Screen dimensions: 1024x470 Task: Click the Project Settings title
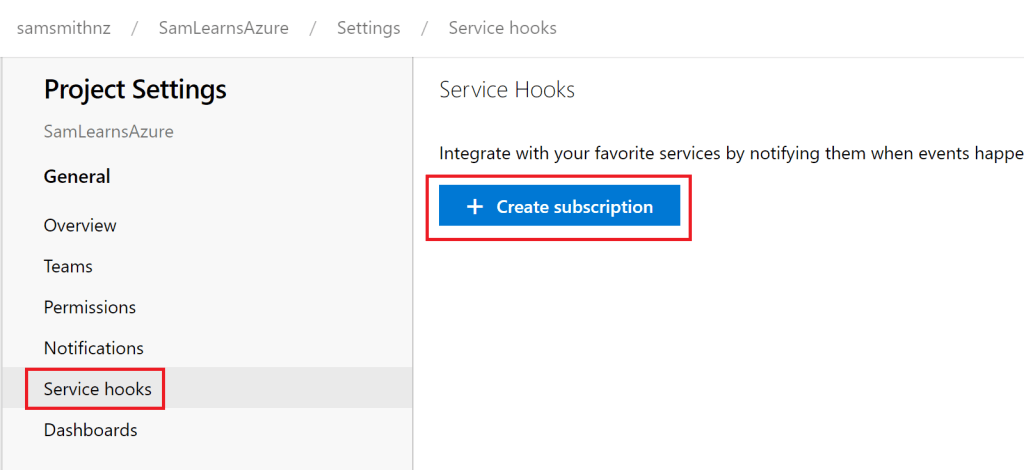coord(135,89)
